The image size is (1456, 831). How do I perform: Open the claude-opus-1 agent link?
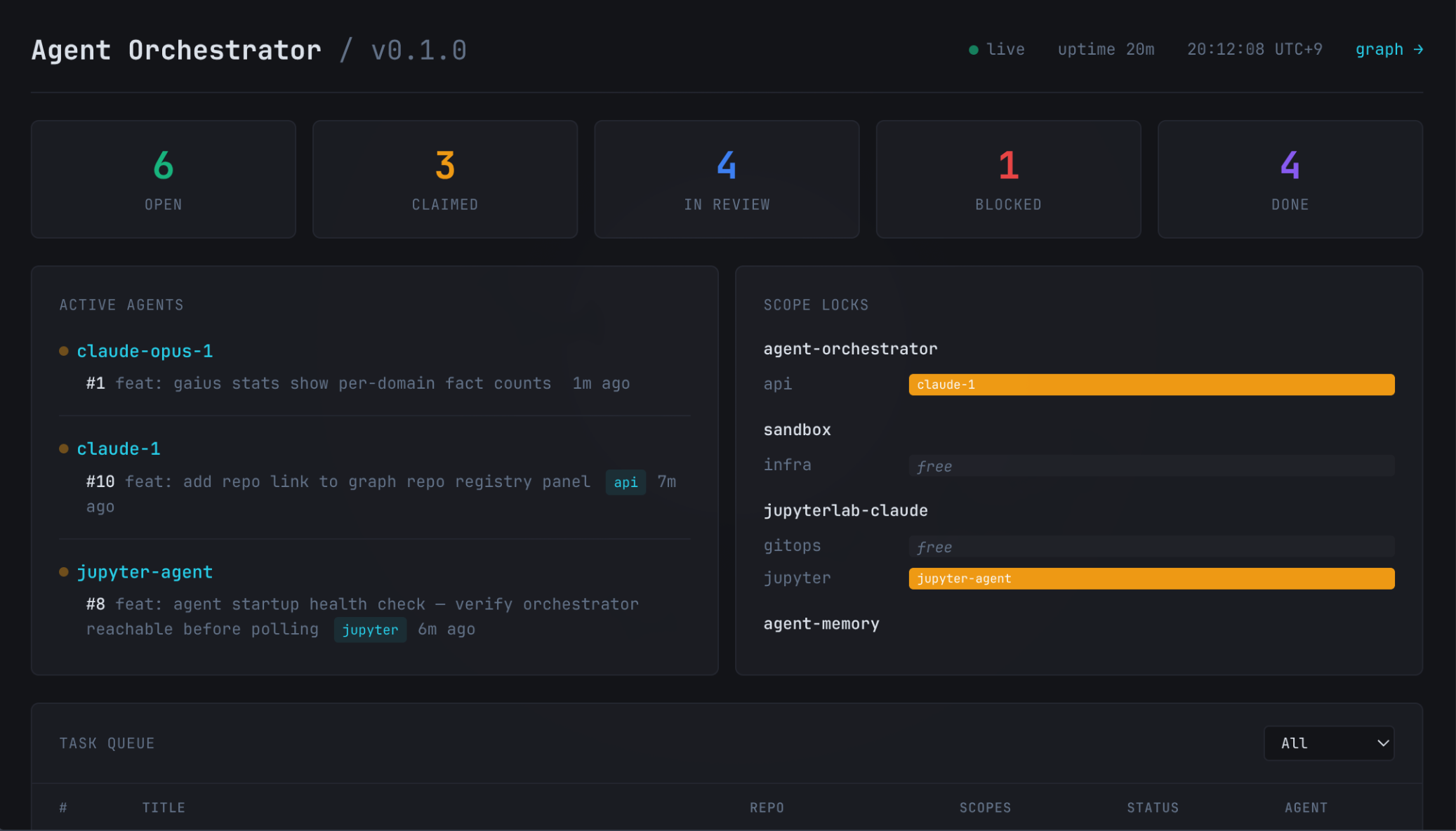click(145, 351)
